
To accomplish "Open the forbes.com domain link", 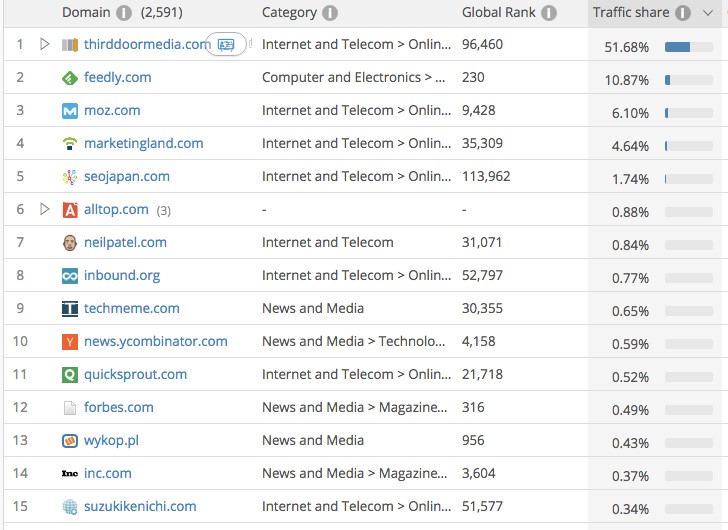I will point(119,407).
